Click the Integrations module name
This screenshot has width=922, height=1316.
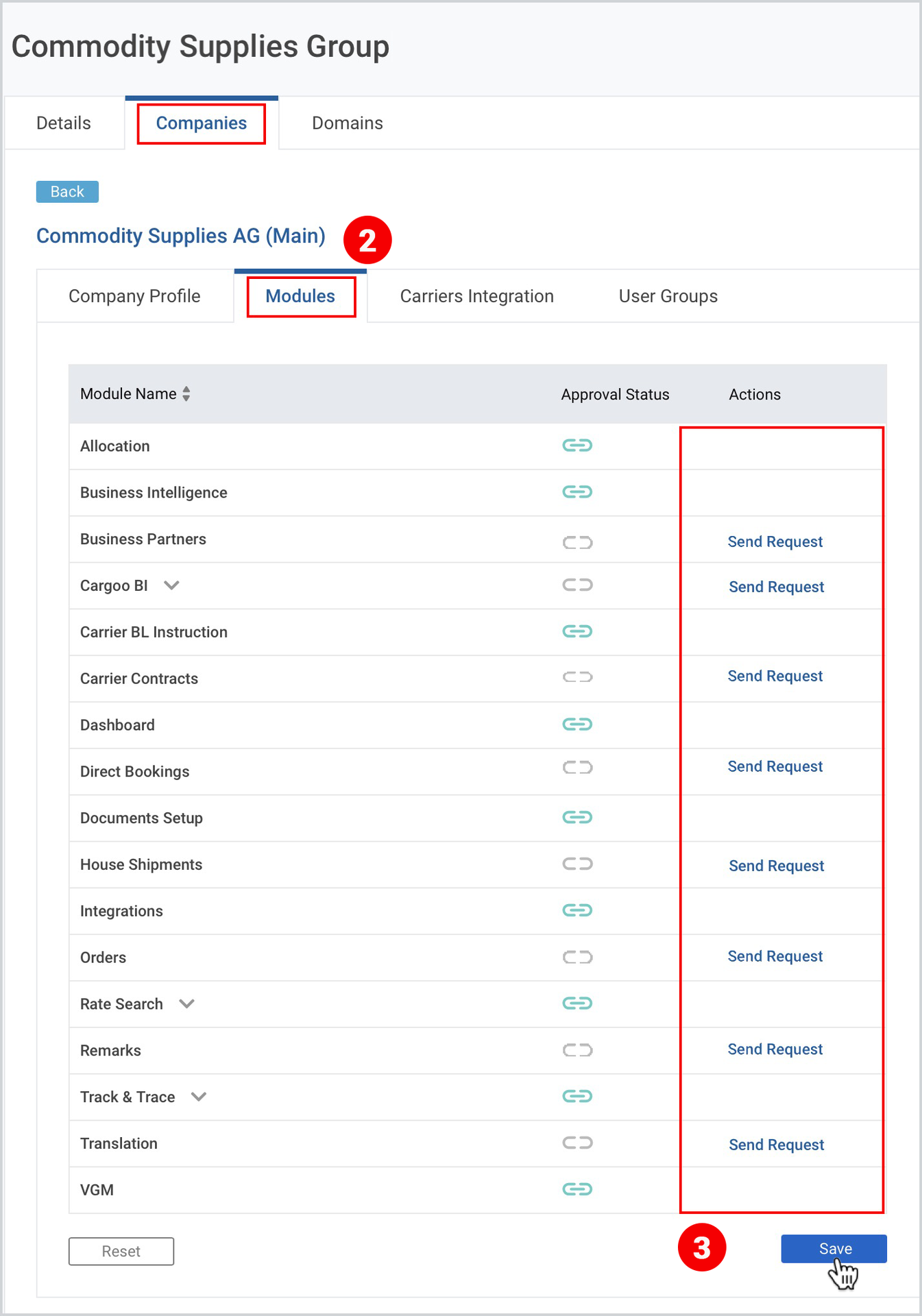click(121, 912)
